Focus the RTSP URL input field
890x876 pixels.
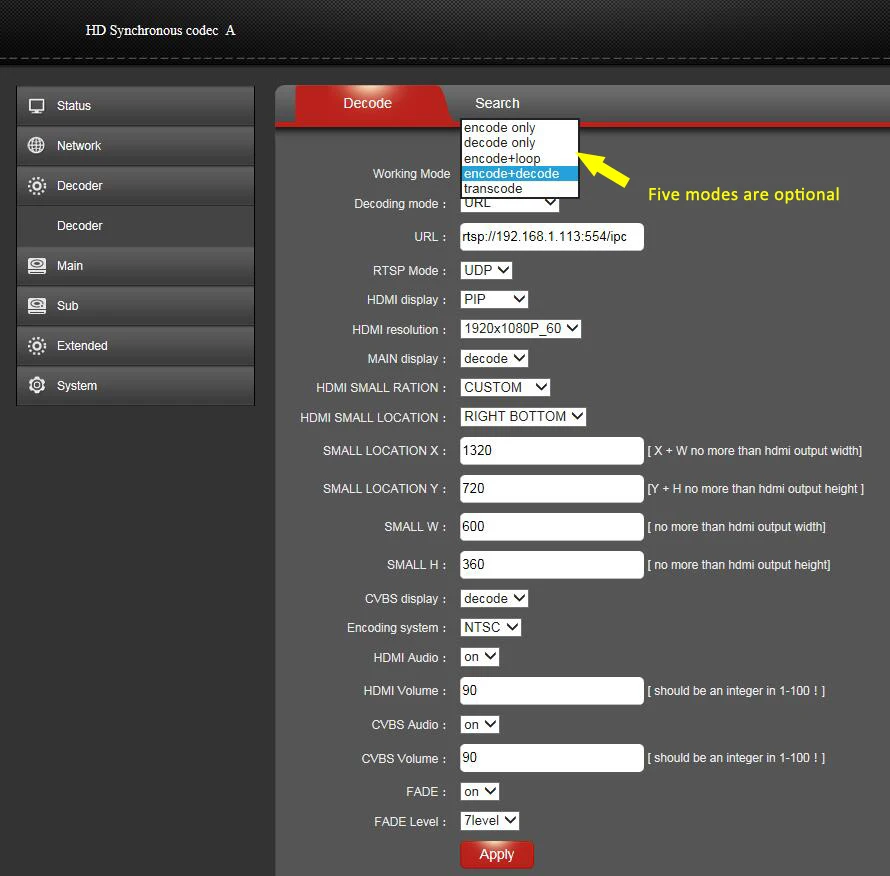click(552, 237)
